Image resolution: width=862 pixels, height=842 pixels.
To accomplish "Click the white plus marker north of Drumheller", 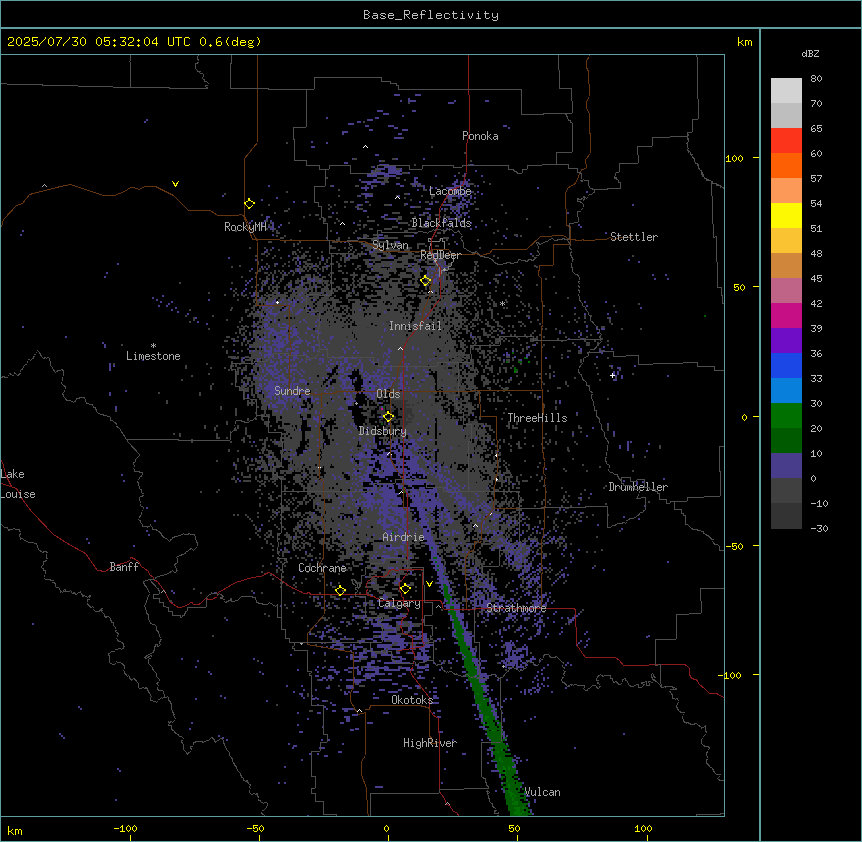I will tap(612, 375).
